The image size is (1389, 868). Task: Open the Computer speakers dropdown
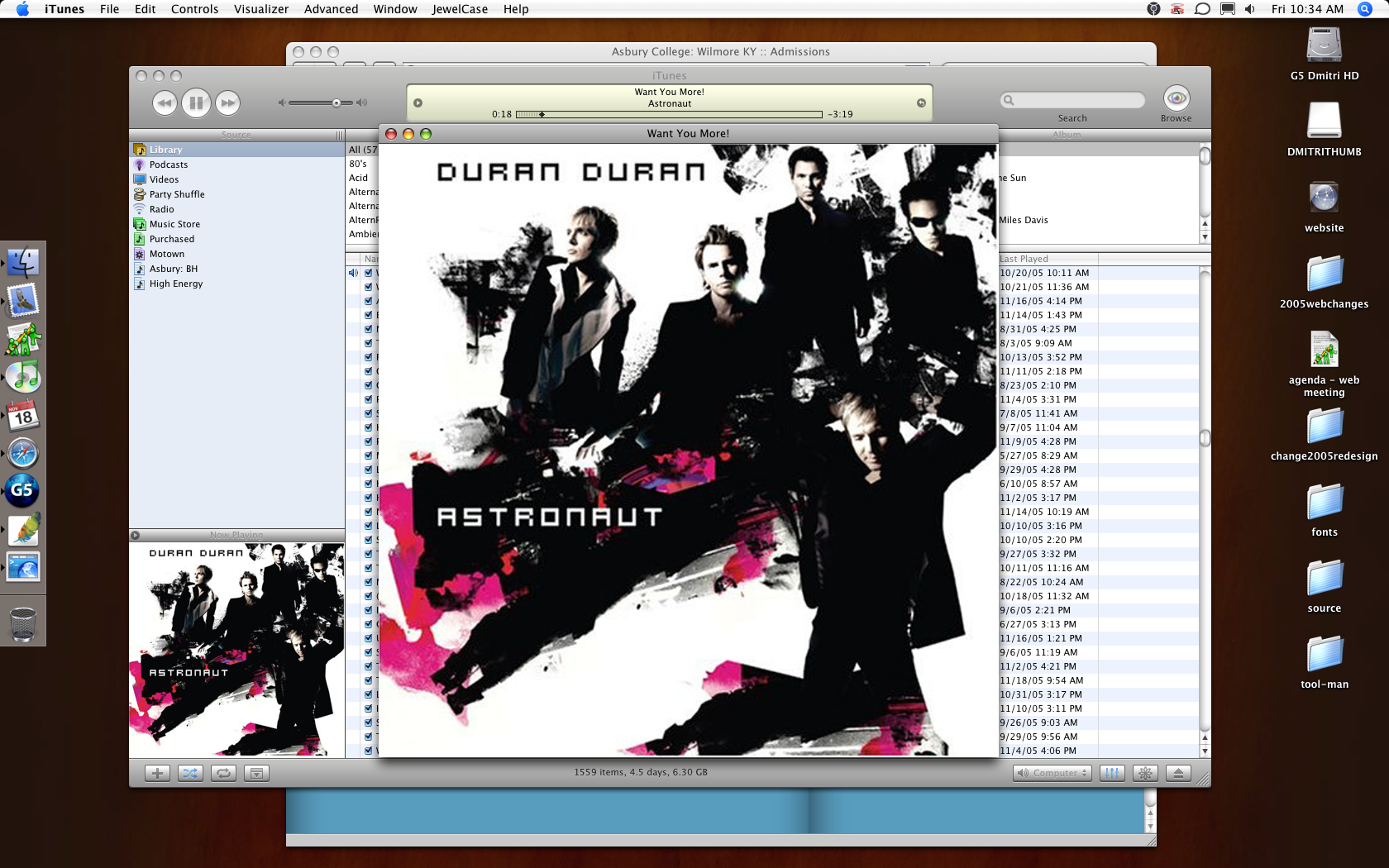click(1052, 773)
